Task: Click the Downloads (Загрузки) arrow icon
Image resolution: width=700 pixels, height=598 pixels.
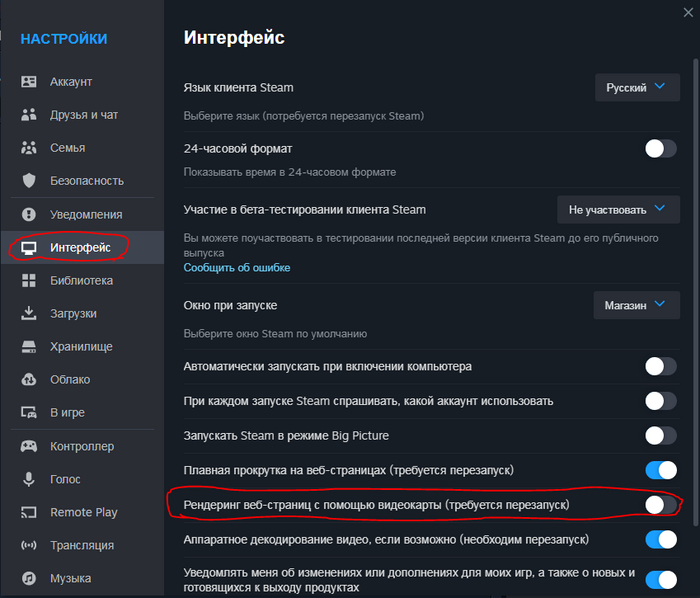Action: click(29, 314)
